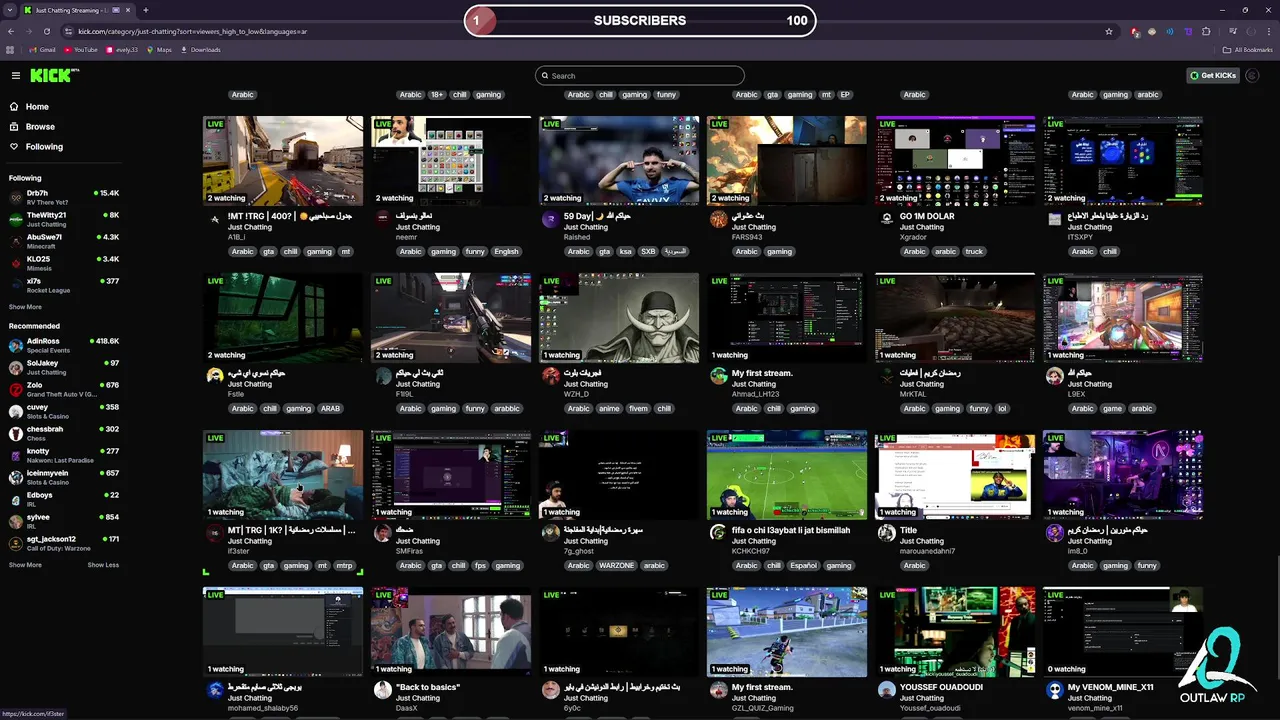Open KCHKCH97 channel avatar under stream

click(718, 533)
